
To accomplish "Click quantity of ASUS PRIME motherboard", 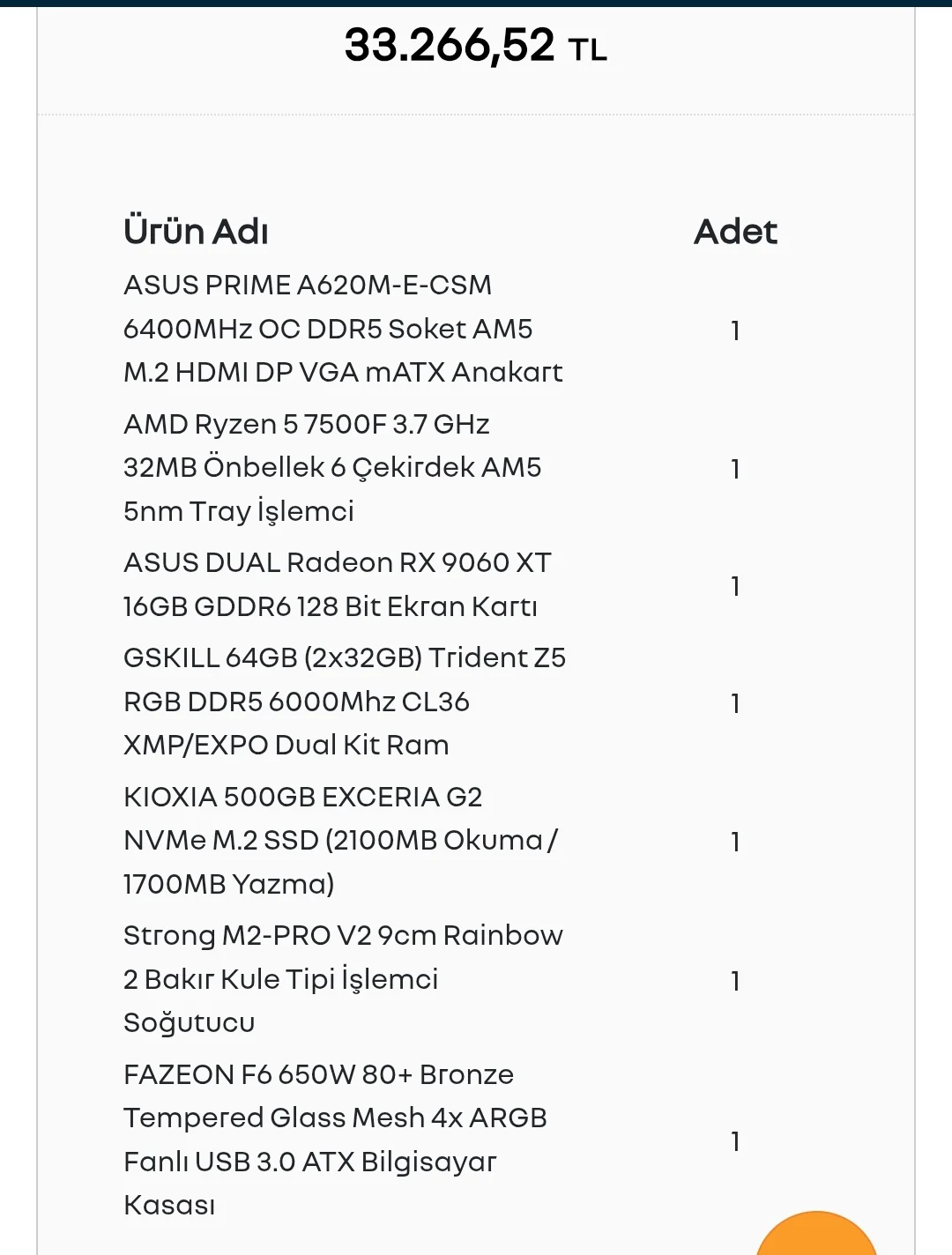I will pyautogui.click(x=735, y=330).
